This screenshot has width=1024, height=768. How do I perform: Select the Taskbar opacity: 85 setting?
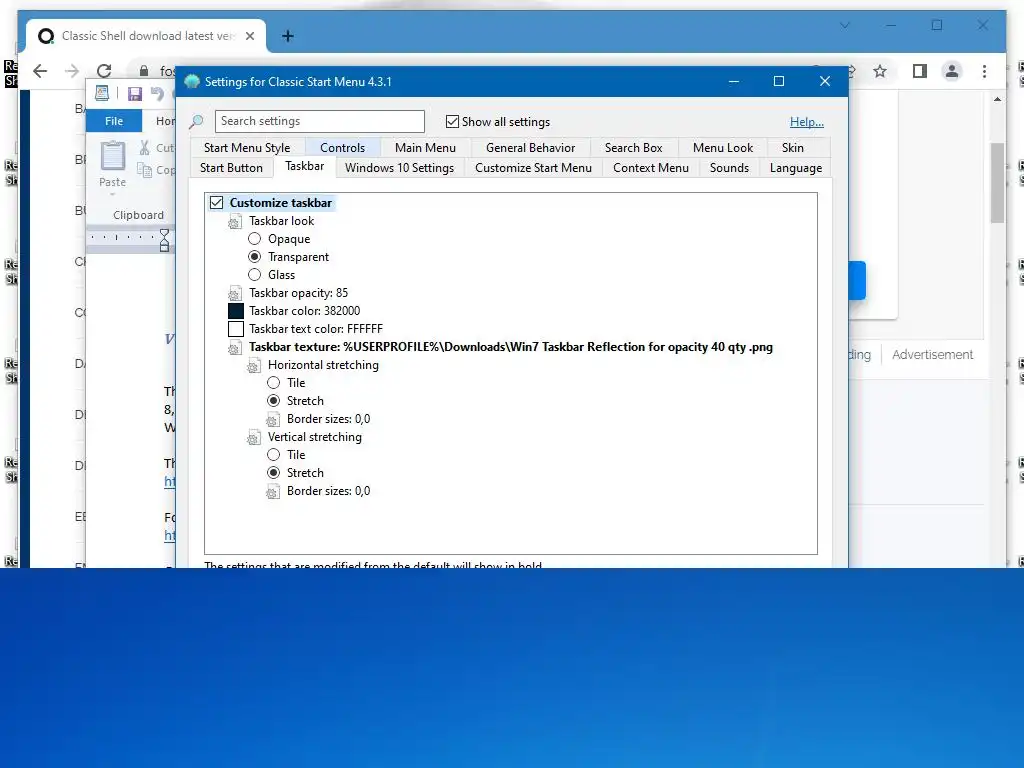298,293
